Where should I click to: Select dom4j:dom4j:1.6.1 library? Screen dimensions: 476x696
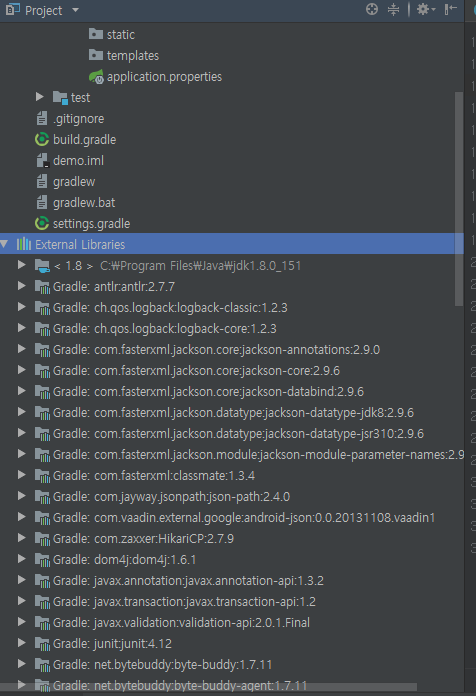point(124,560)
